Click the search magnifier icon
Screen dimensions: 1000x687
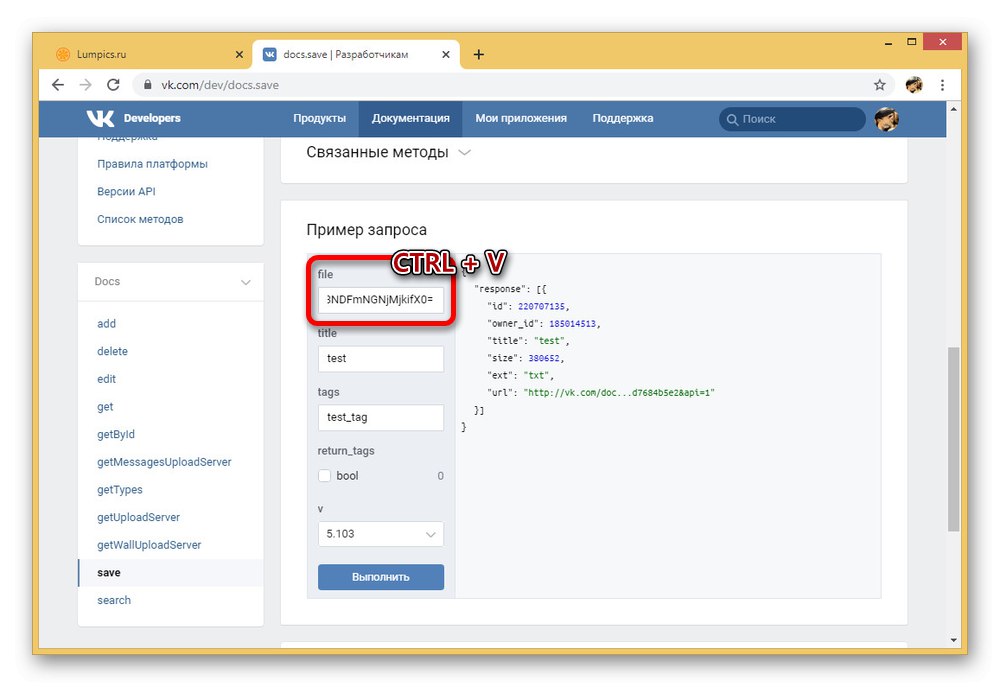point(732,119)
